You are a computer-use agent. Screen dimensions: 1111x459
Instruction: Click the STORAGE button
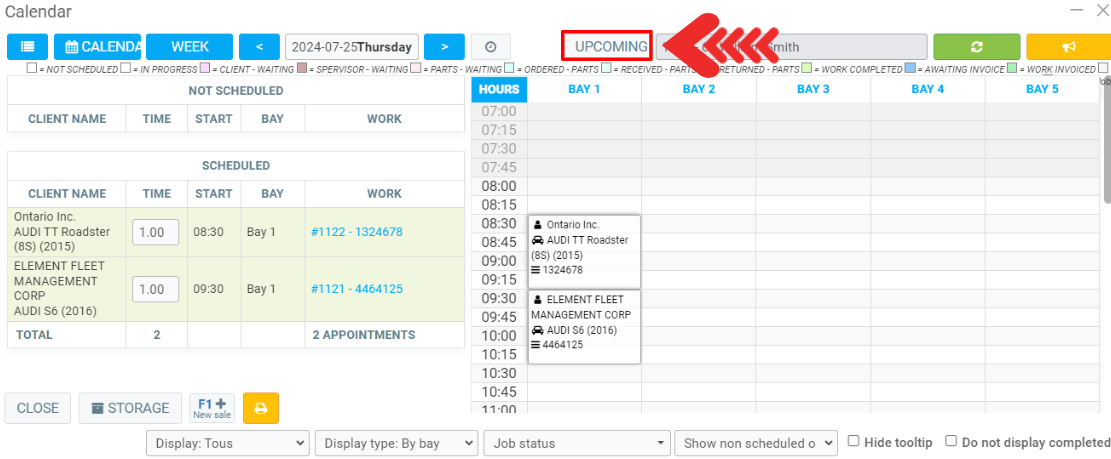tap(130, 408)
